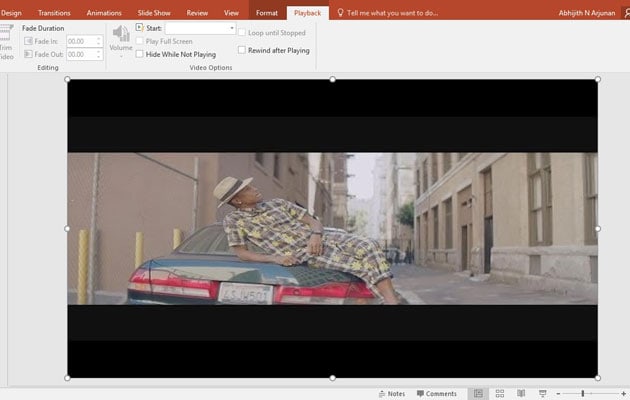Click the Fade Out icon

pyautogui.click(x=28, y=54)
